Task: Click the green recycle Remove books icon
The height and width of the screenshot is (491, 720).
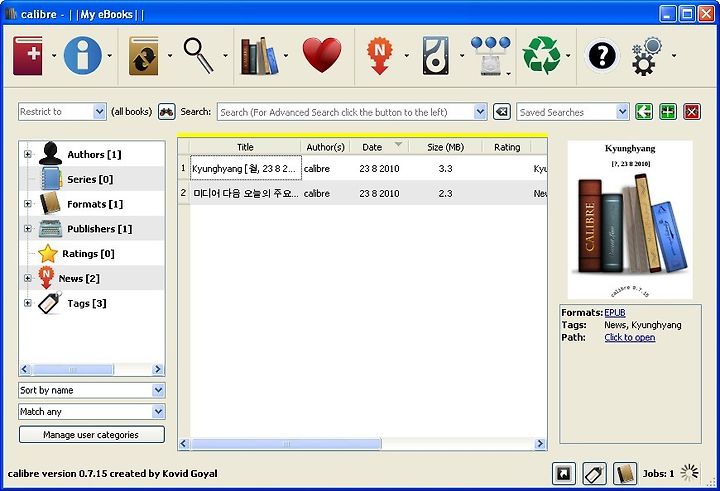Action: point(542,56)
